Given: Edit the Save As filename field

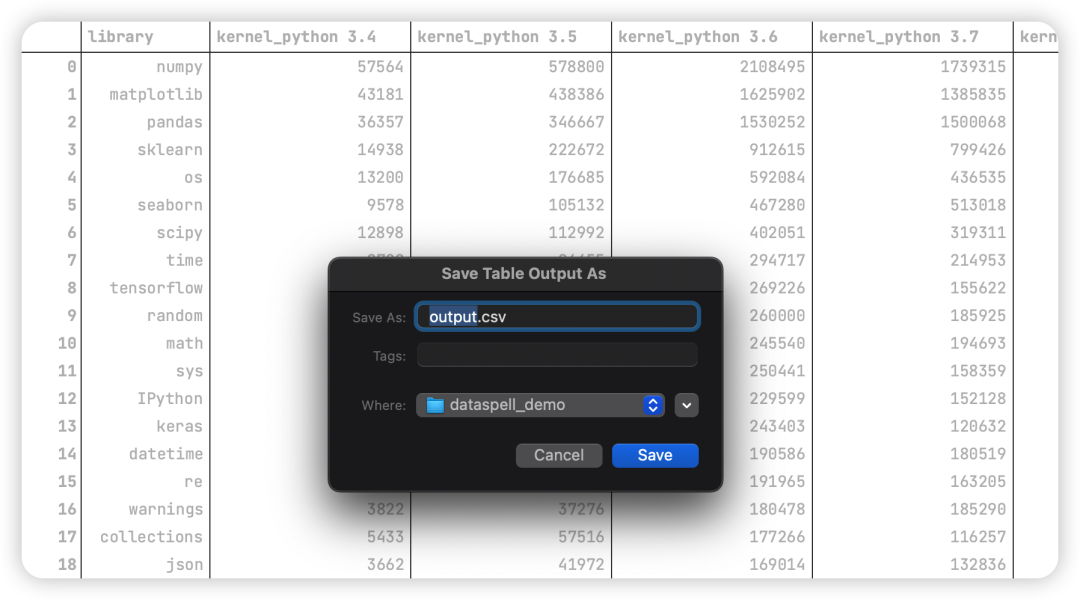Looking at the screenshot, I should [557, 317].
